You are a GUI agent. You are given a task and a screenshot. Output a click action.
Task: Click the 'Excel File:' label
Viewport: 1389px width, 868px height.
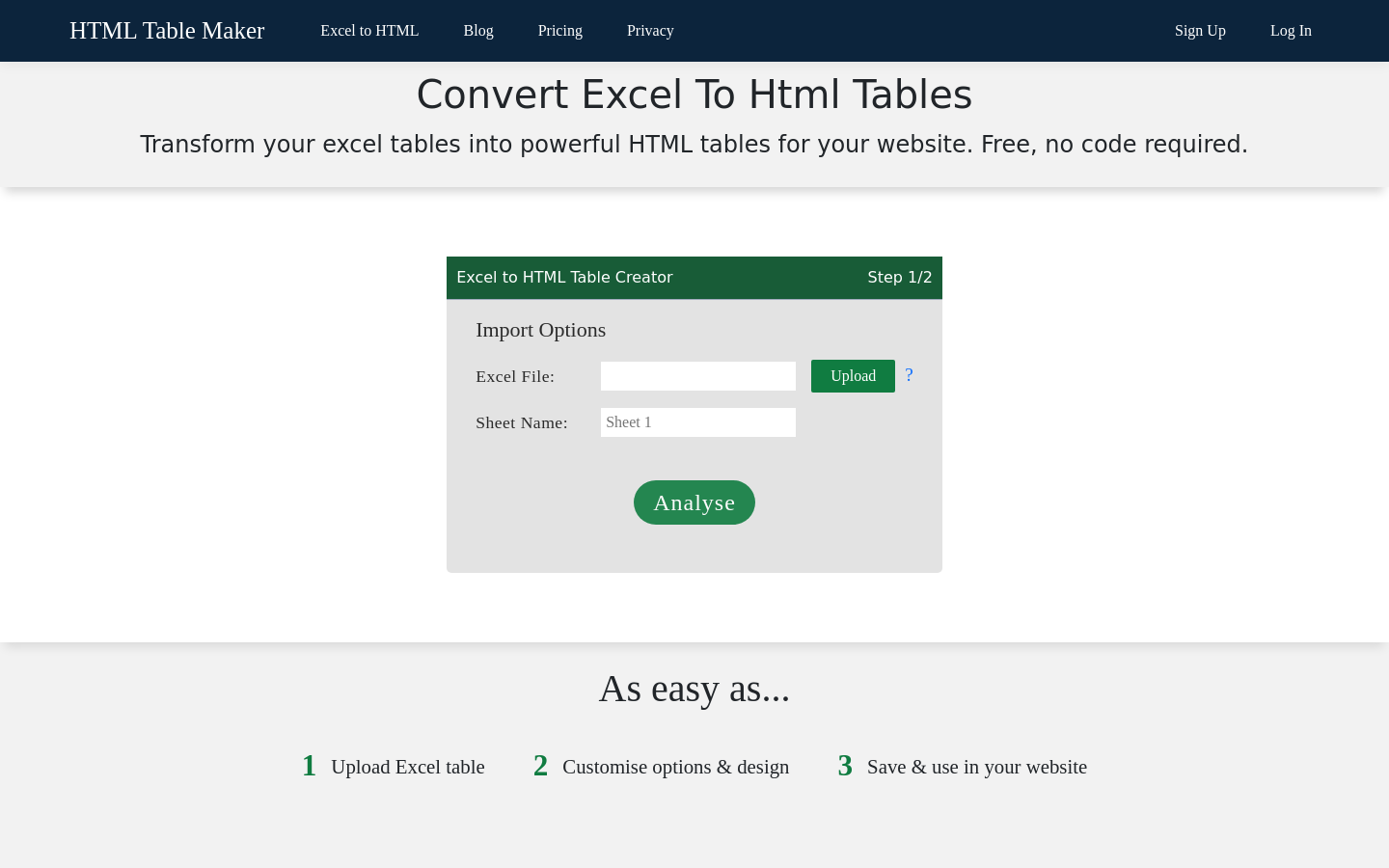pos(515,377)
